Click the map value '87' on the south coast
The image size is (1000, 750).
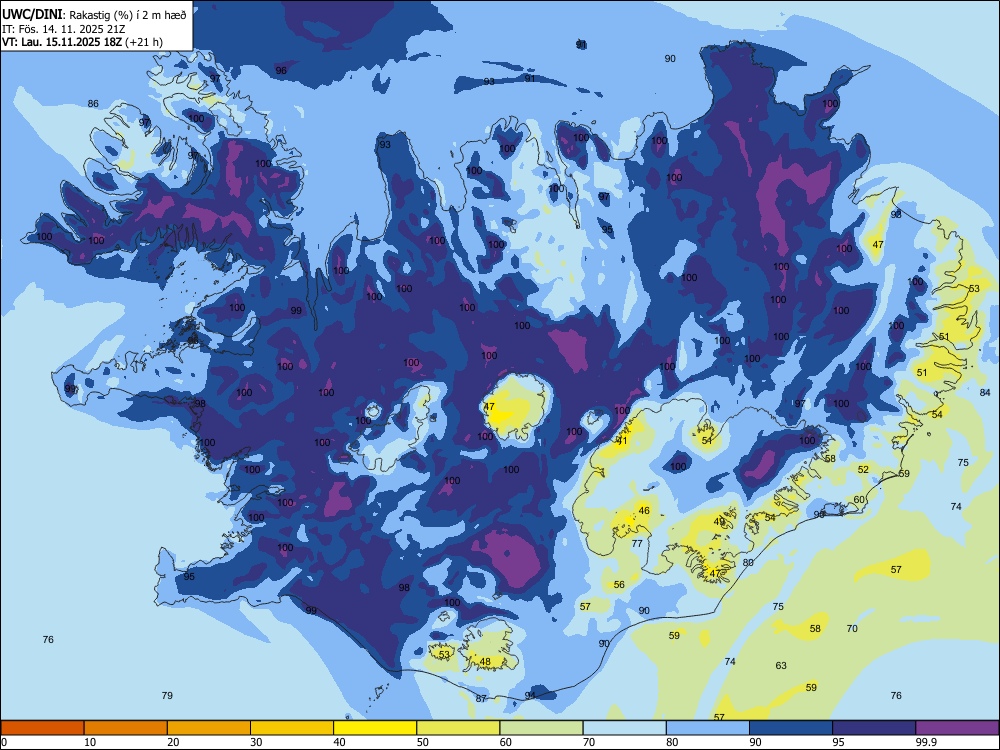click(x=481, y=699)
